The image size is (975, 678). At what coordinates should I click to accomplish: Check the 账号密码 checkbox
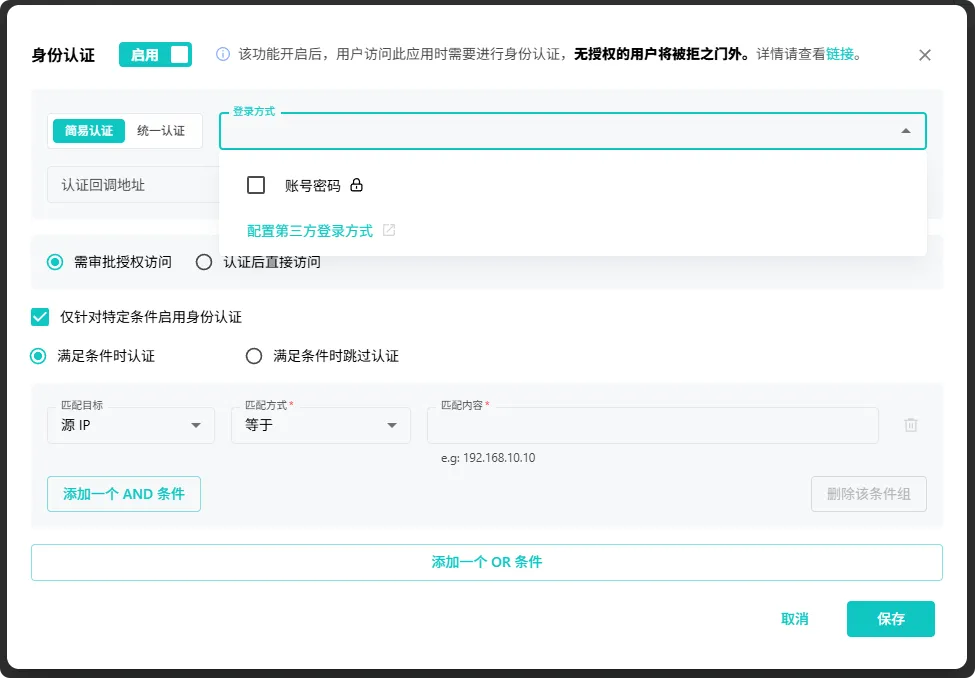click(256, 185)
